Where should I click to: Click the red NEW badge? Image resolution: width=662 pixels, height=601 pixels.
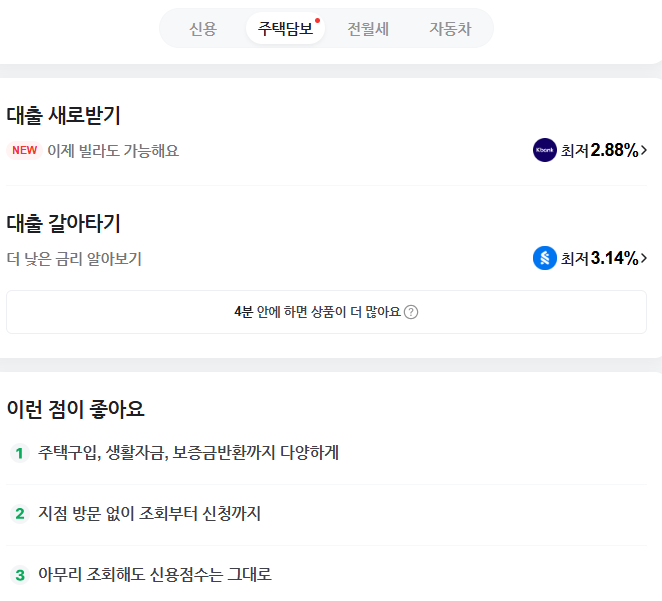pos(24,150)
